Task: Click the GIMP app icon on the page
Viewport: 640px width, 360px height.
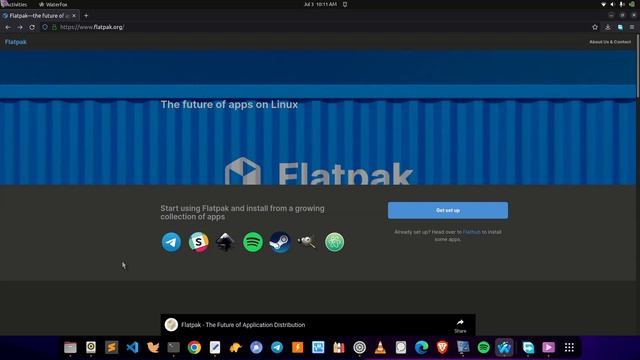Action: coord(307,242)
